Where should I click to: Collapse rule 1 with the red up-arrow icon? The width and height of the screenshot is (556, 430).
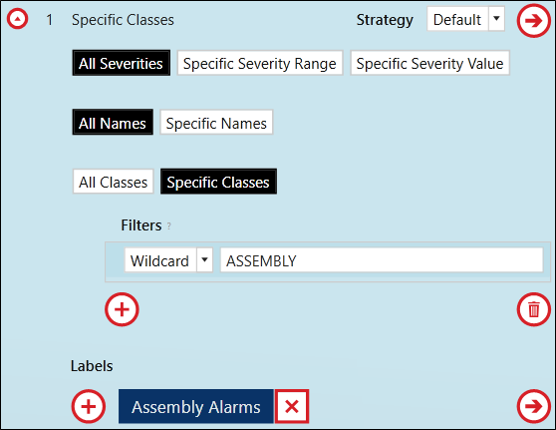point(17,19)
